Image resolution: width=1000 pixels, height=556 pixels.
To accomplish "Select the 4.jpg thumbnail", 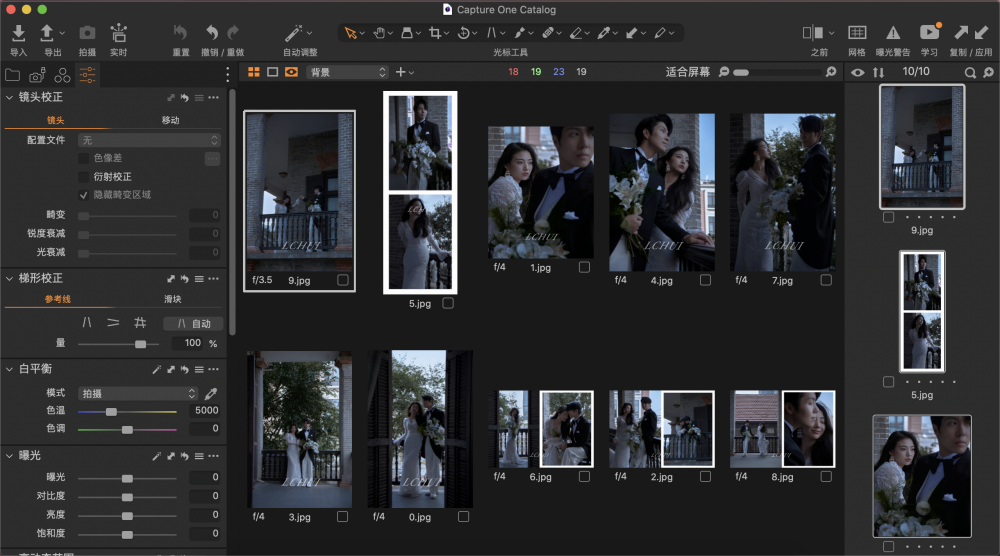I will click(x=661, y=192).
